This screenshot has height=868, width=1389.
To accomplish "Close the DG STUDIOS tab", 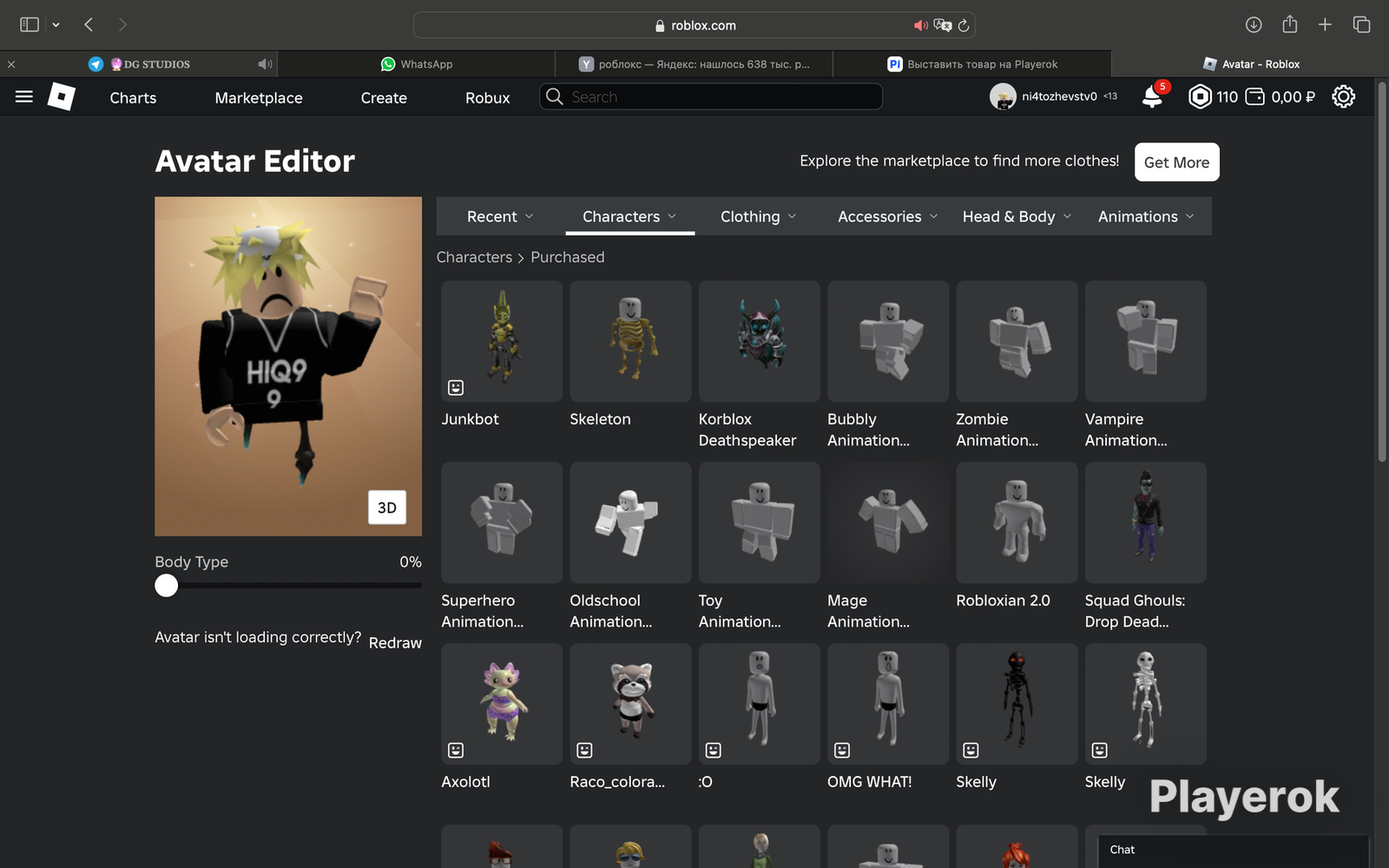I will click(x=11, y=63).
